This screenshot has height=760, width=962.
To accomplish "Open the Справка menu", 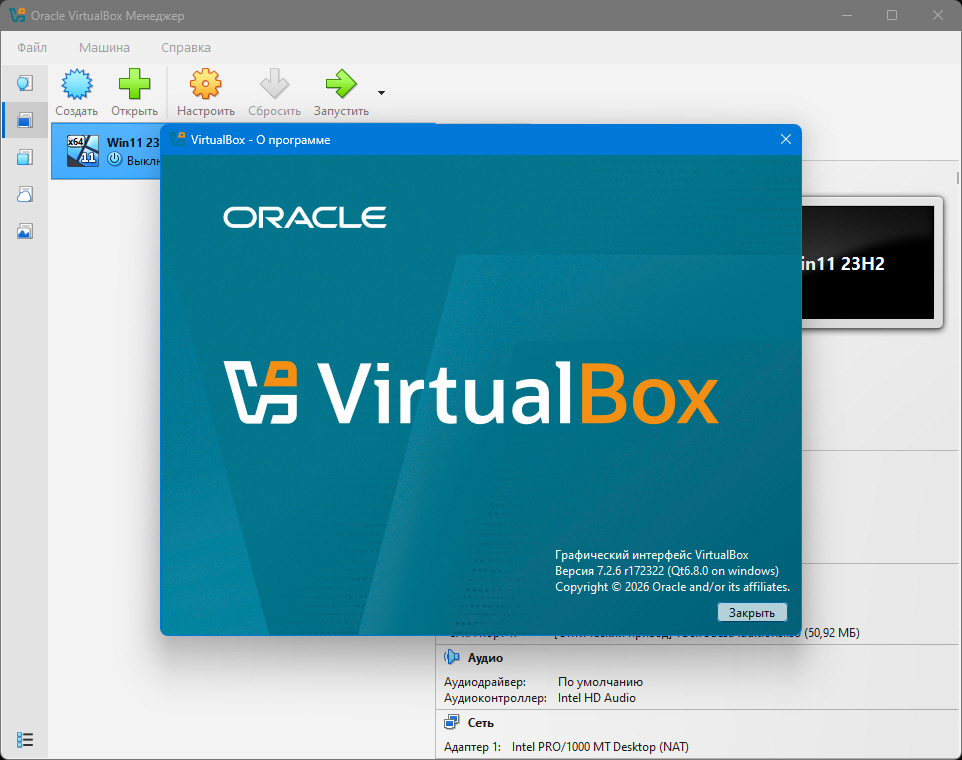I will pos(185,47).
